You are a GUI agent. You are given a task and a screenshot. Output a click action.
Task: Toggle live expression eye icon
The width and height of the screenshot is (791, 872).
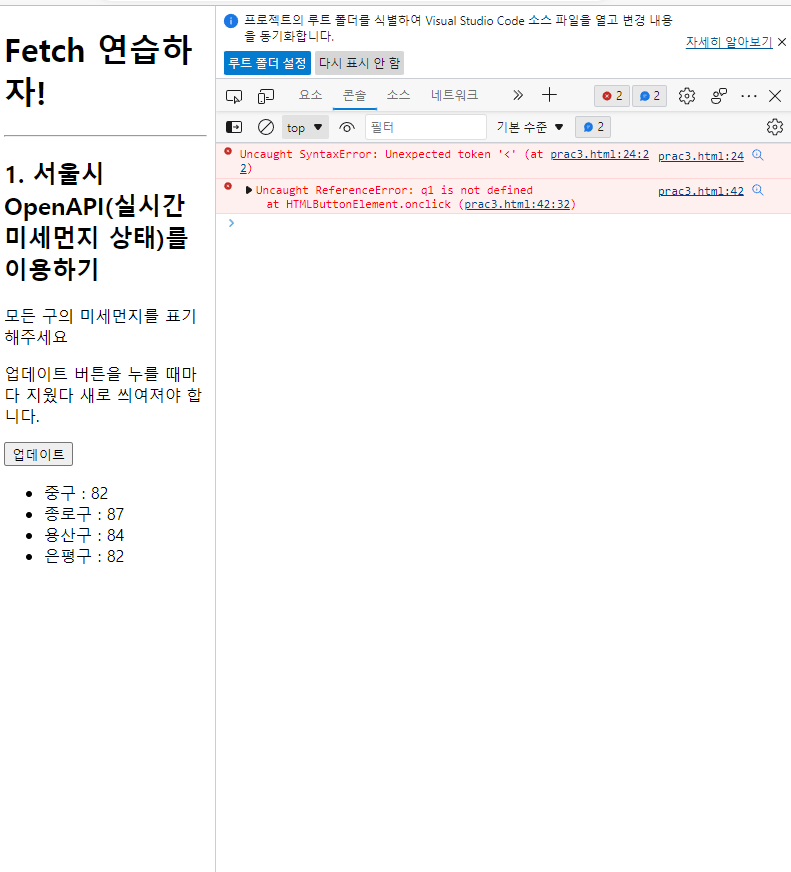(347, 127)
